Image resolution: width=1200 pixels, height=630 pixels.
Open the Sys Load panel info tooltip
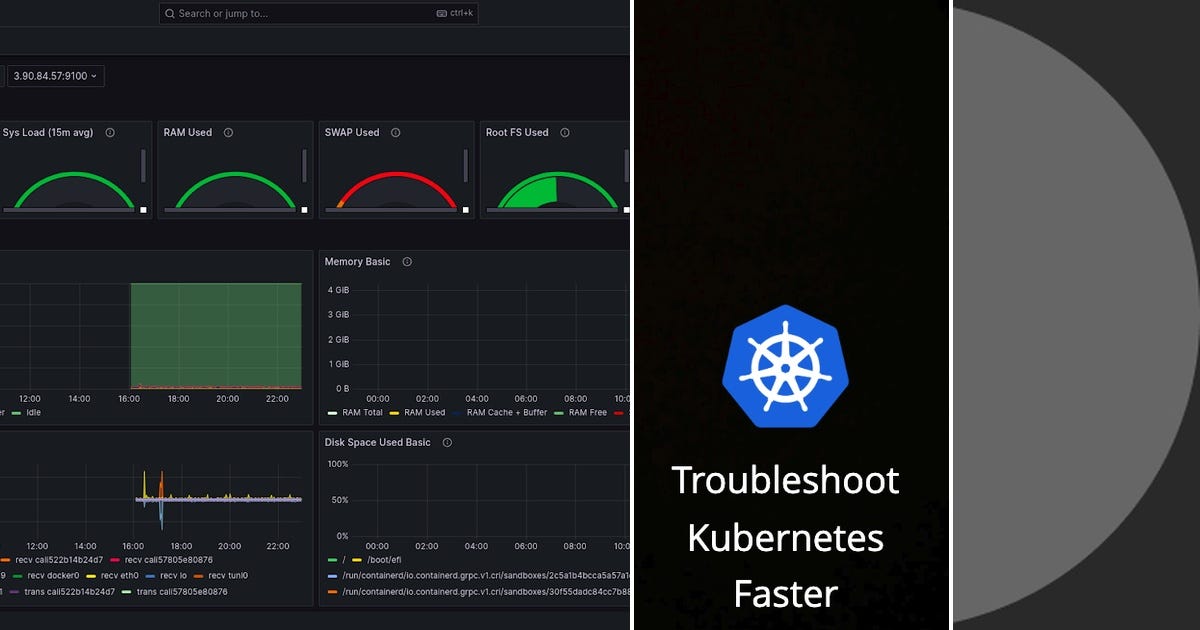tap(109, 131)
